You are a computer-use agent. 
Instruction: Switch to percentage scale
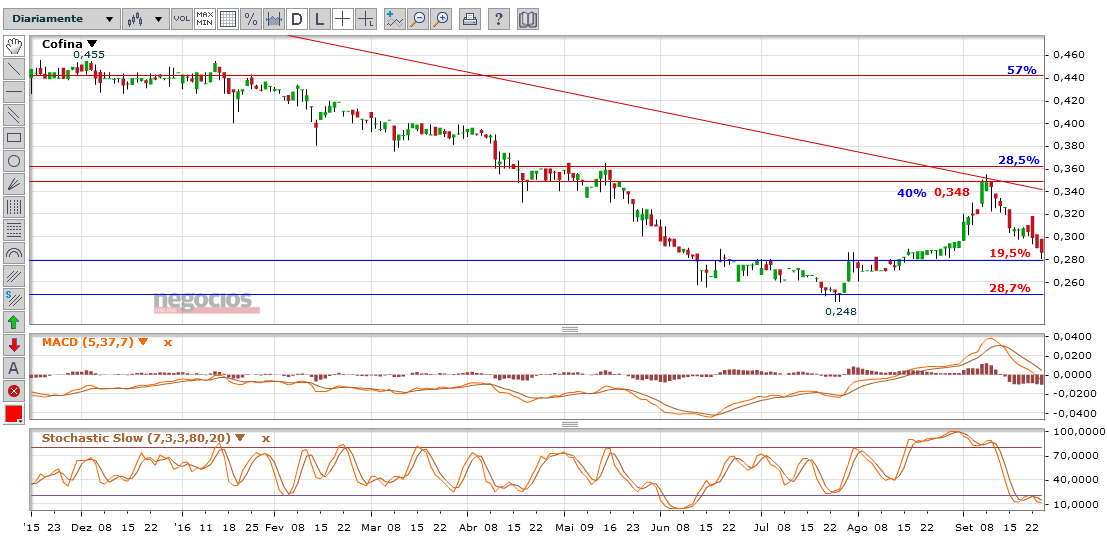click(x=251, y=18)
